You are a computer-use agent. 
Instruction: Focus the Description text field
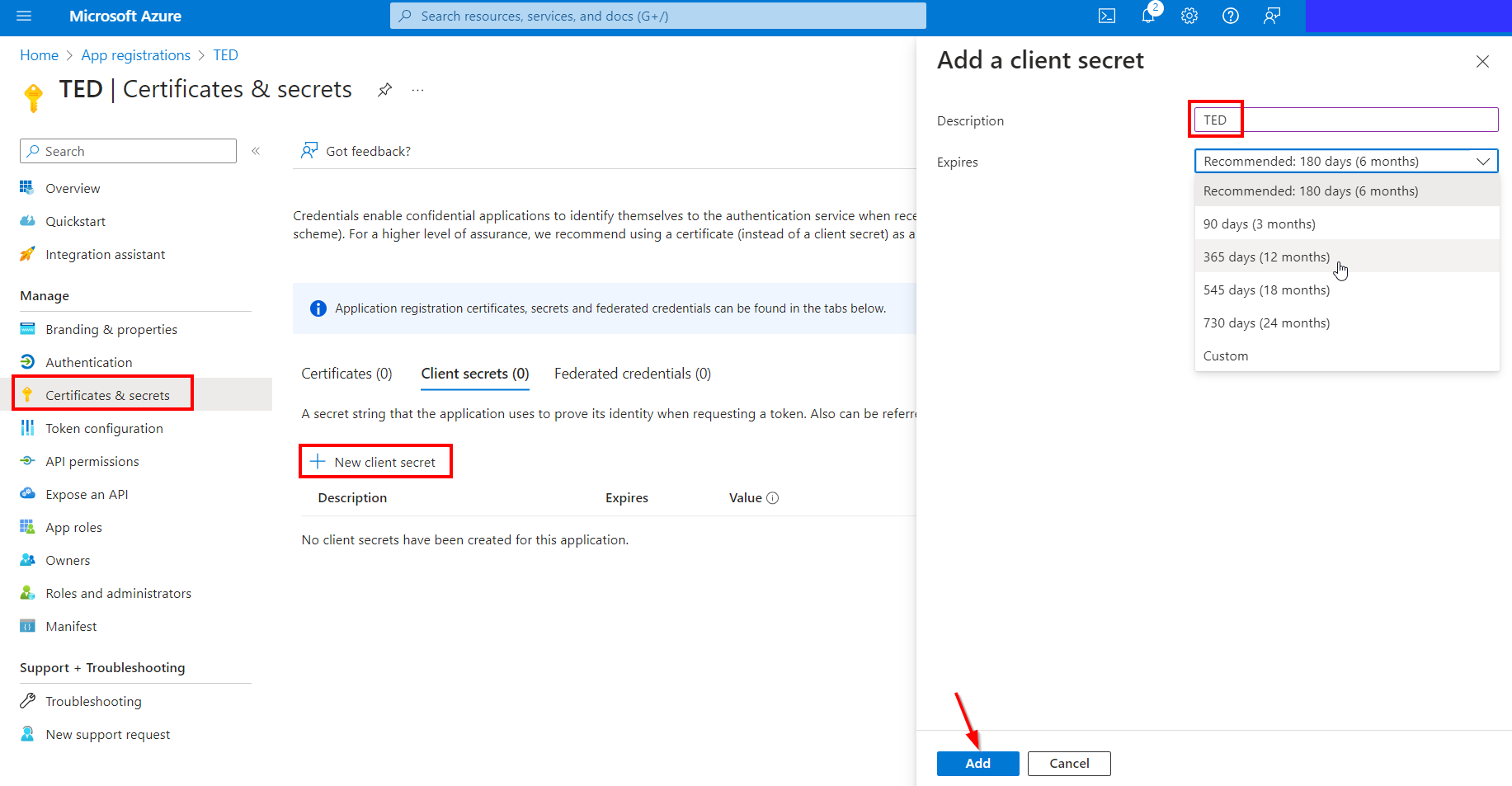[x=1346, y=120]
